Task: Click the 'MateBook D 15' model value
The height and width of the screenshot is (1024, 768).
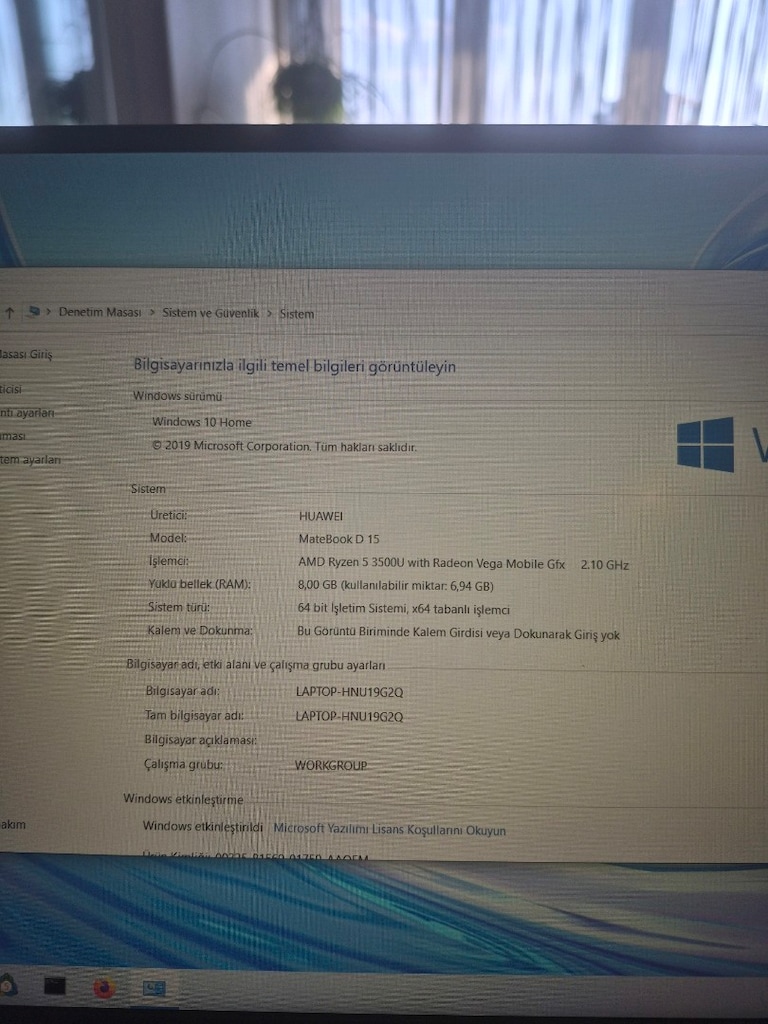Action: click(x=339, y=539)
